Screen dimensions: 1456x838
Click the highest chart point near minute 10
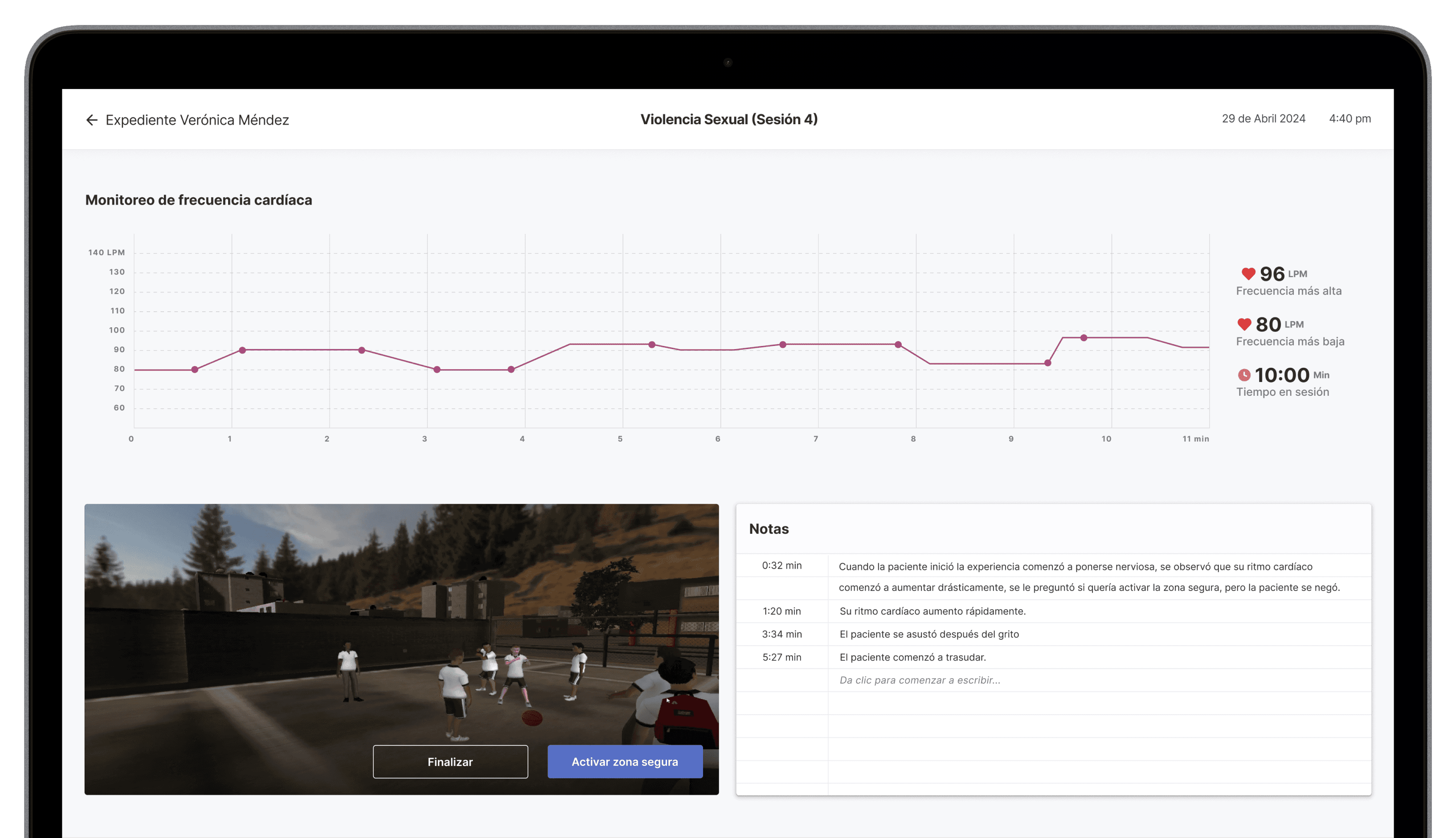(x=1084, y=338)
